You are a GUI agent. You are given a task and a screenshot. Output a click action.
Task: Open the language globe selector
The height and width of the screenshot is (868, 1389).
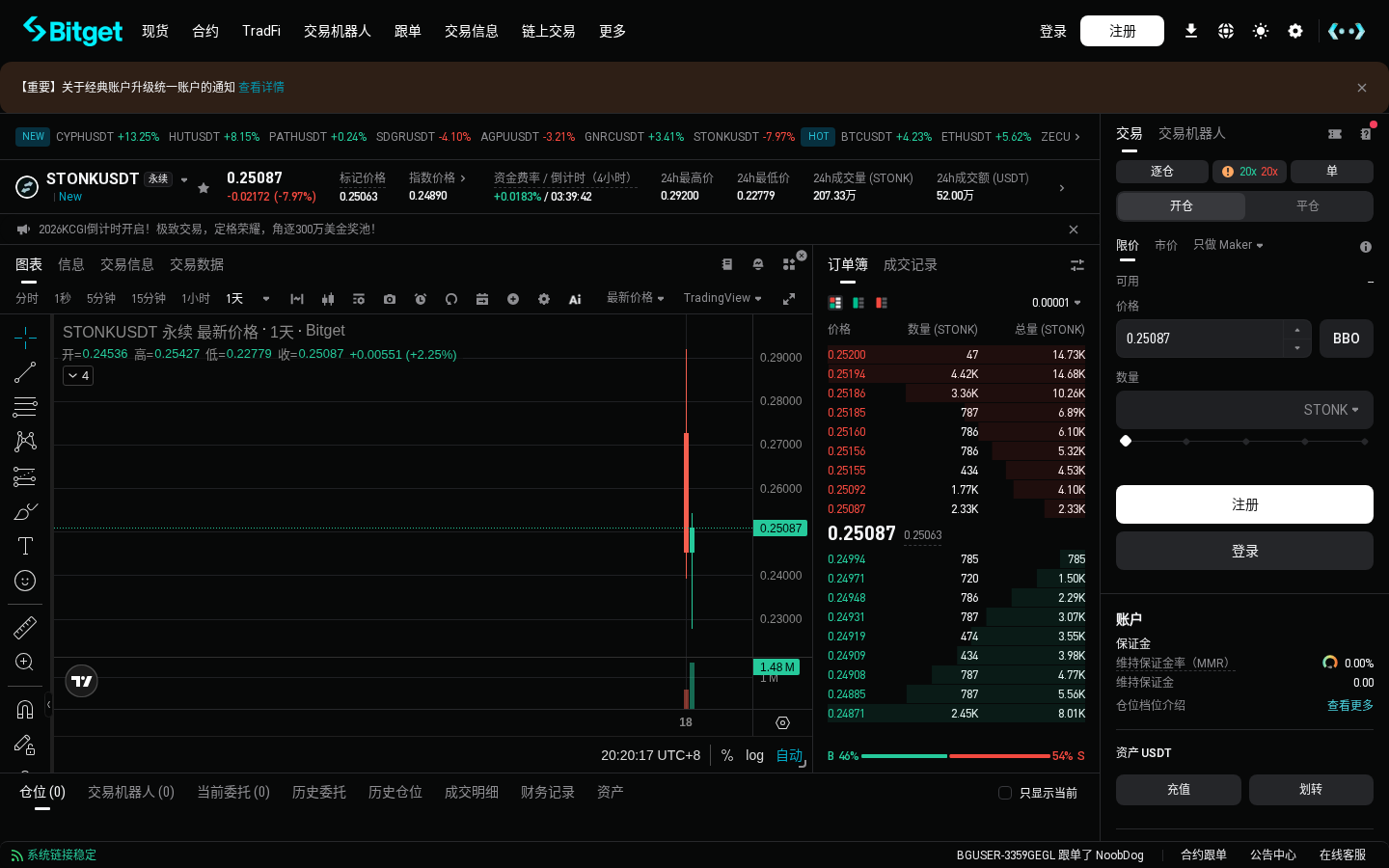pos(1226,31)
